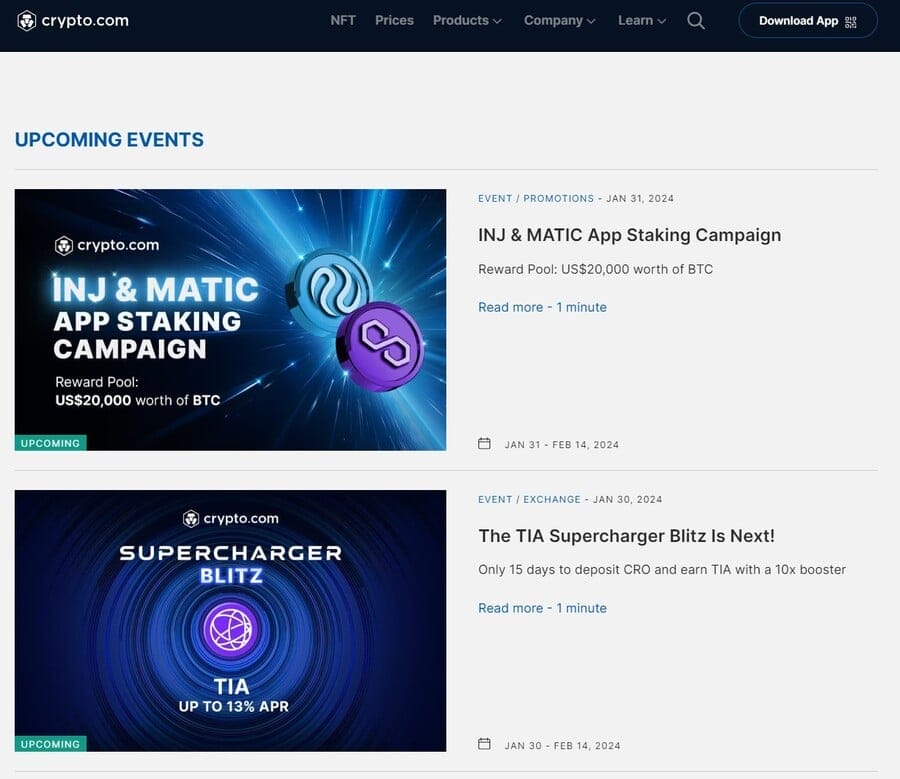Expand the Products dropdown menu
The width and height of the screenshot is (900, 779).
point(467,21)
